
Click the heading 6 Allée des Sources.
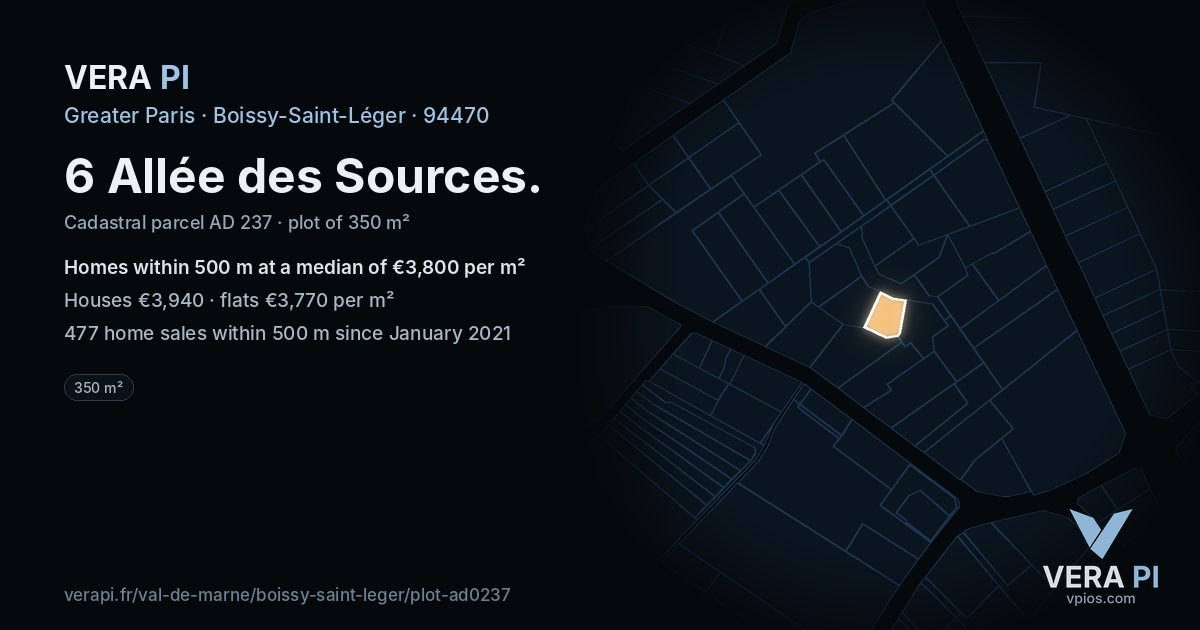pos(303,176)
